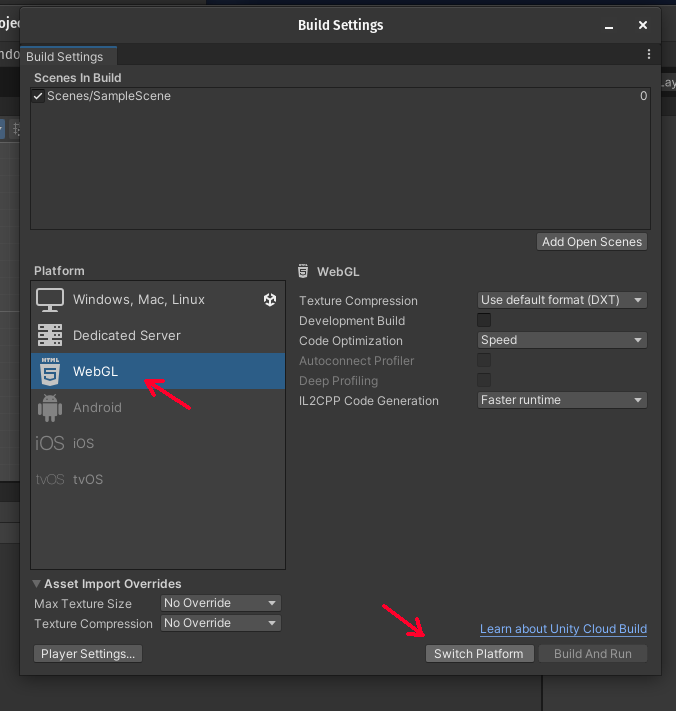Open the Code Optimization dropdown
The height and width of the screenshot is (711, 676).
[x=562, y=340]
